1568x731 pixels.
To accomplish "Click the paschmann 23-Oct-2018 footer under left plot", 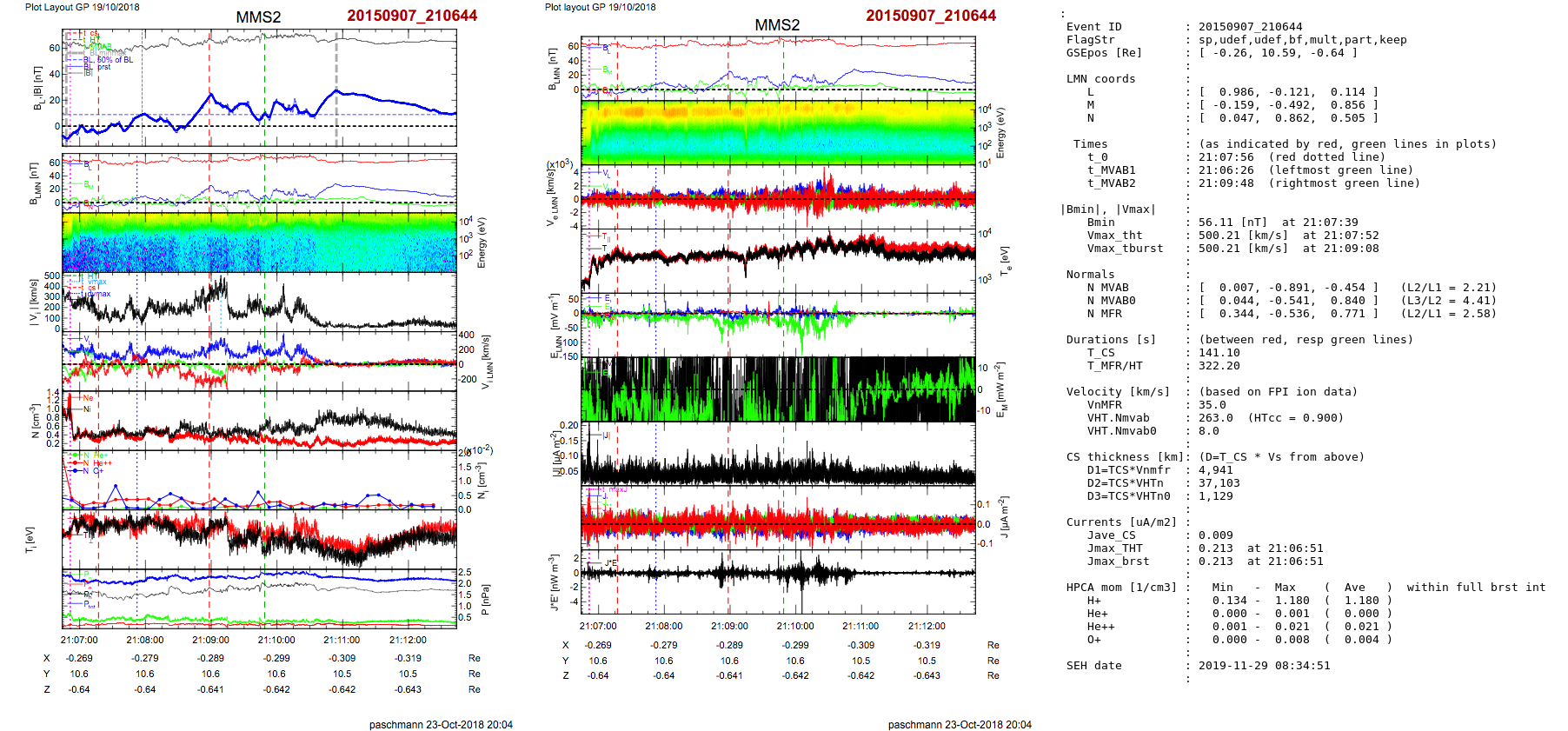I will pyautogui.click(x=441, y=725).
